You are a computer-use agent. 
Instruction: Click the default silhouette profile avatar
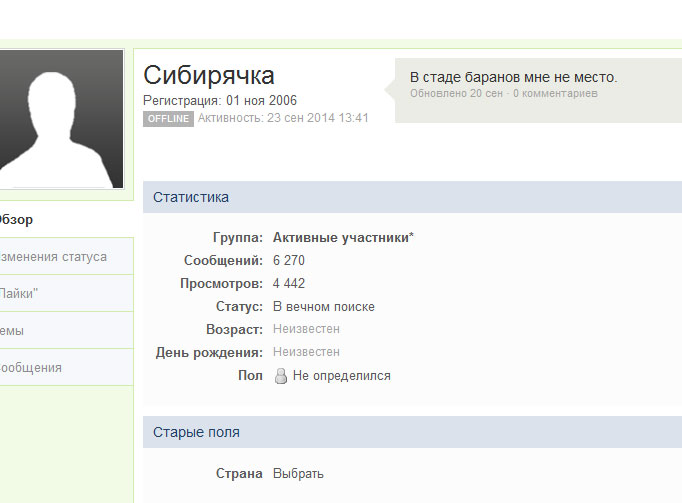point(61,119)
